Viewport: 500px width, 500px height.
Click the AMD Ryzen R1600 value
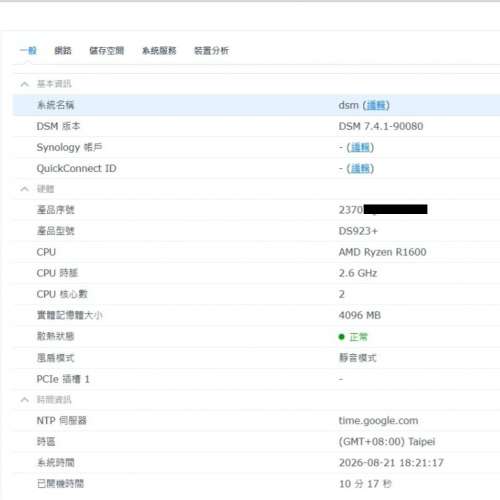tap(382, 252)
